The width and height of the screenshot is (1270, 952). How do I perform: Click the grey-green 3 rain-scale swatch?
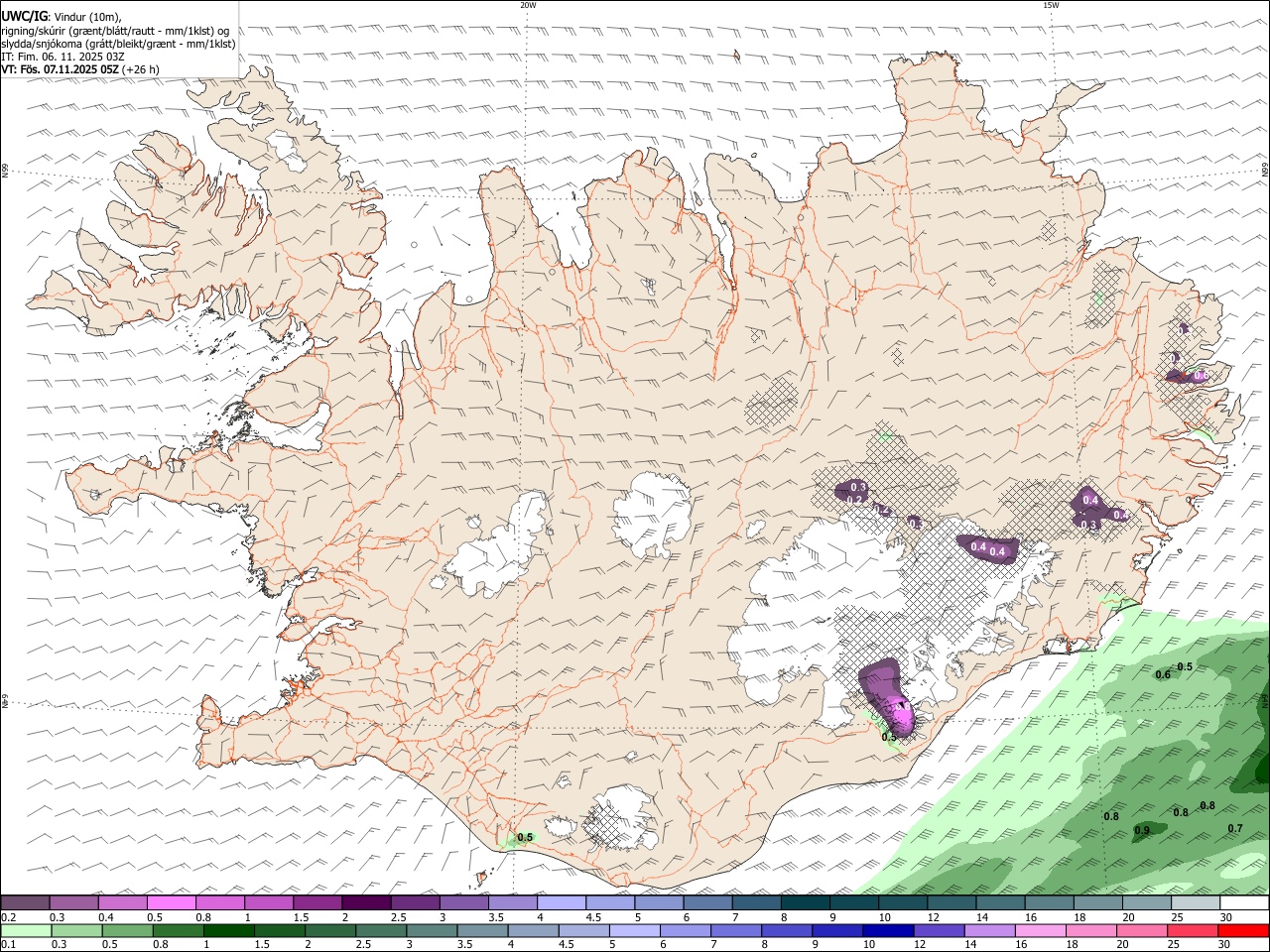pos(431,931)
